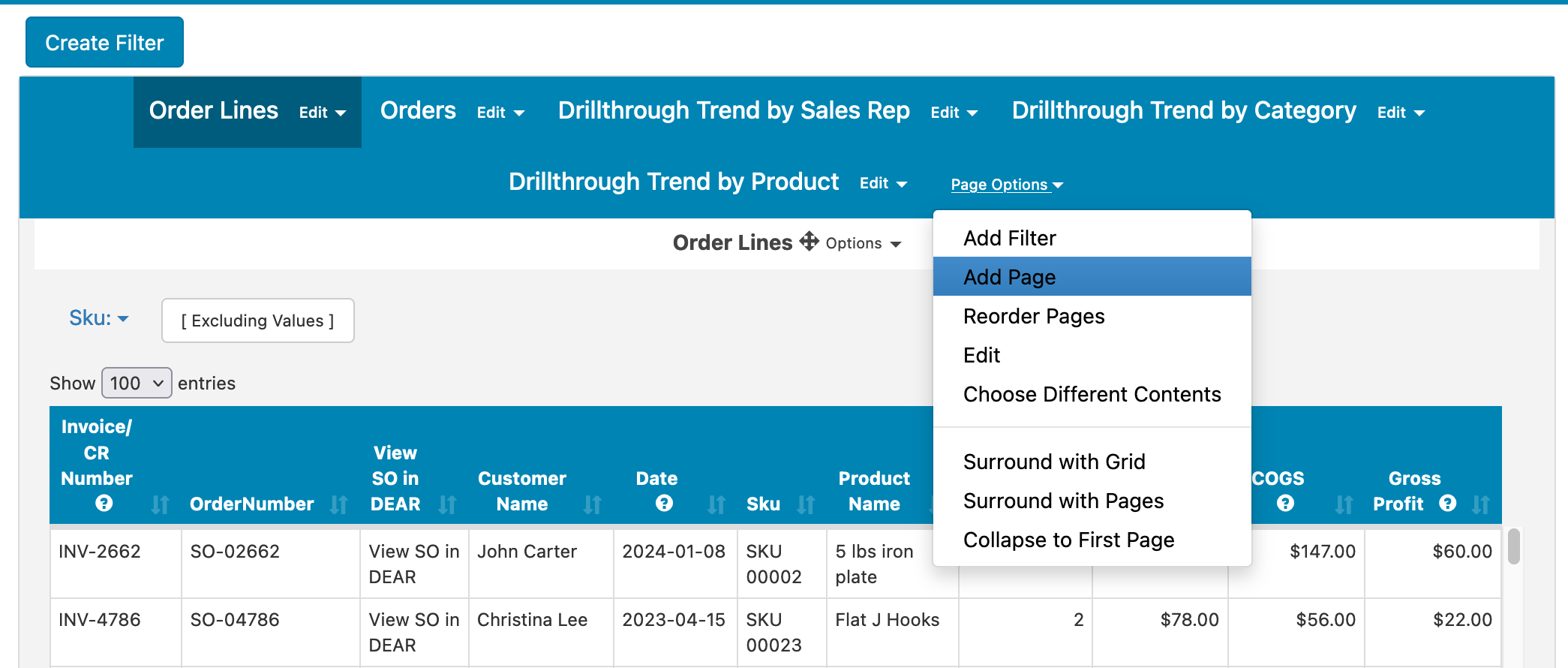The width and height of the screenshot is (1568, 668).
Task: Open help icon for Date column
Action: pyautogui.click(x=664, y=503)
